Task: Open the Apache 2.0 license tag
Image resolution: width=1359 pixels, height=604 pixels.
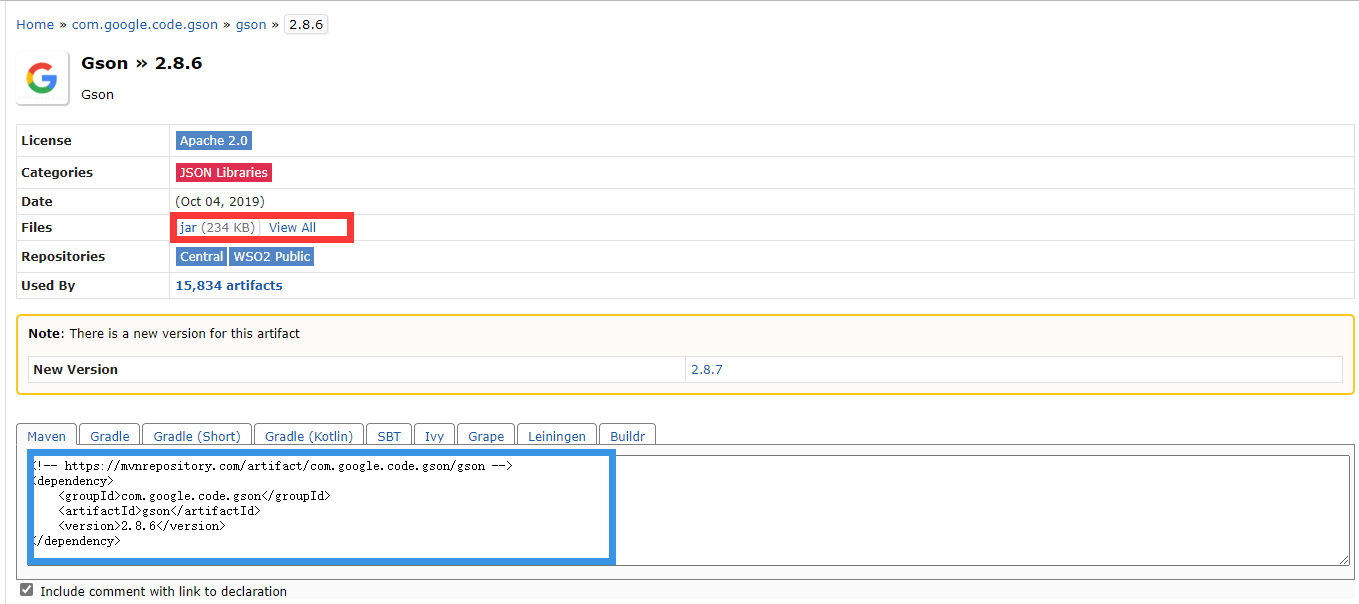Action: [x=214, y=141]
